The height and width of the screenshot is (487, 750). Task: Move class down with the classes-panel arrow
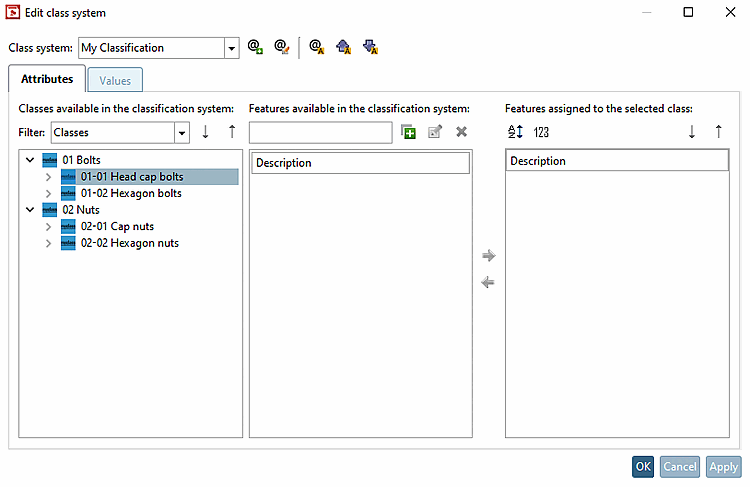(x=205, y=132)
